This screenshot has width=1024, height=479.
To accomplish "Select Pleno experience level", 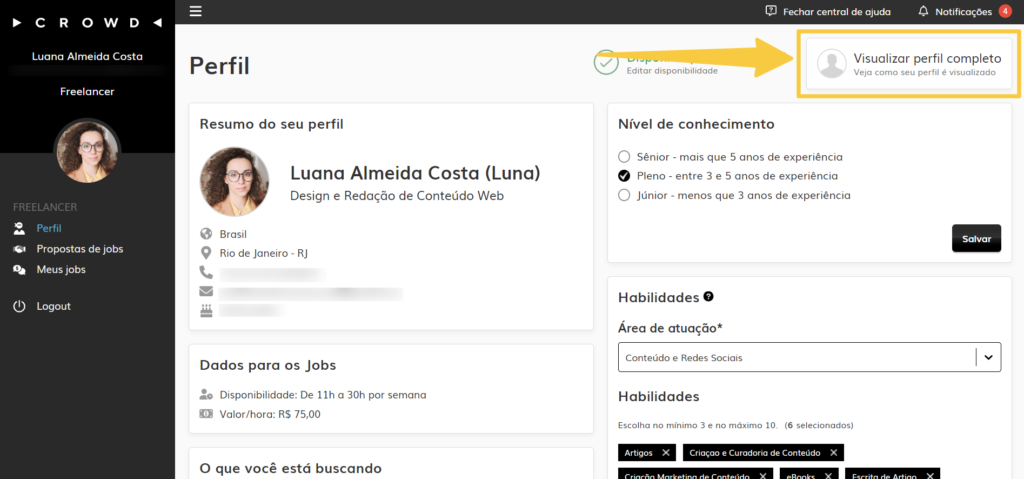I will [x=624, y=176].
